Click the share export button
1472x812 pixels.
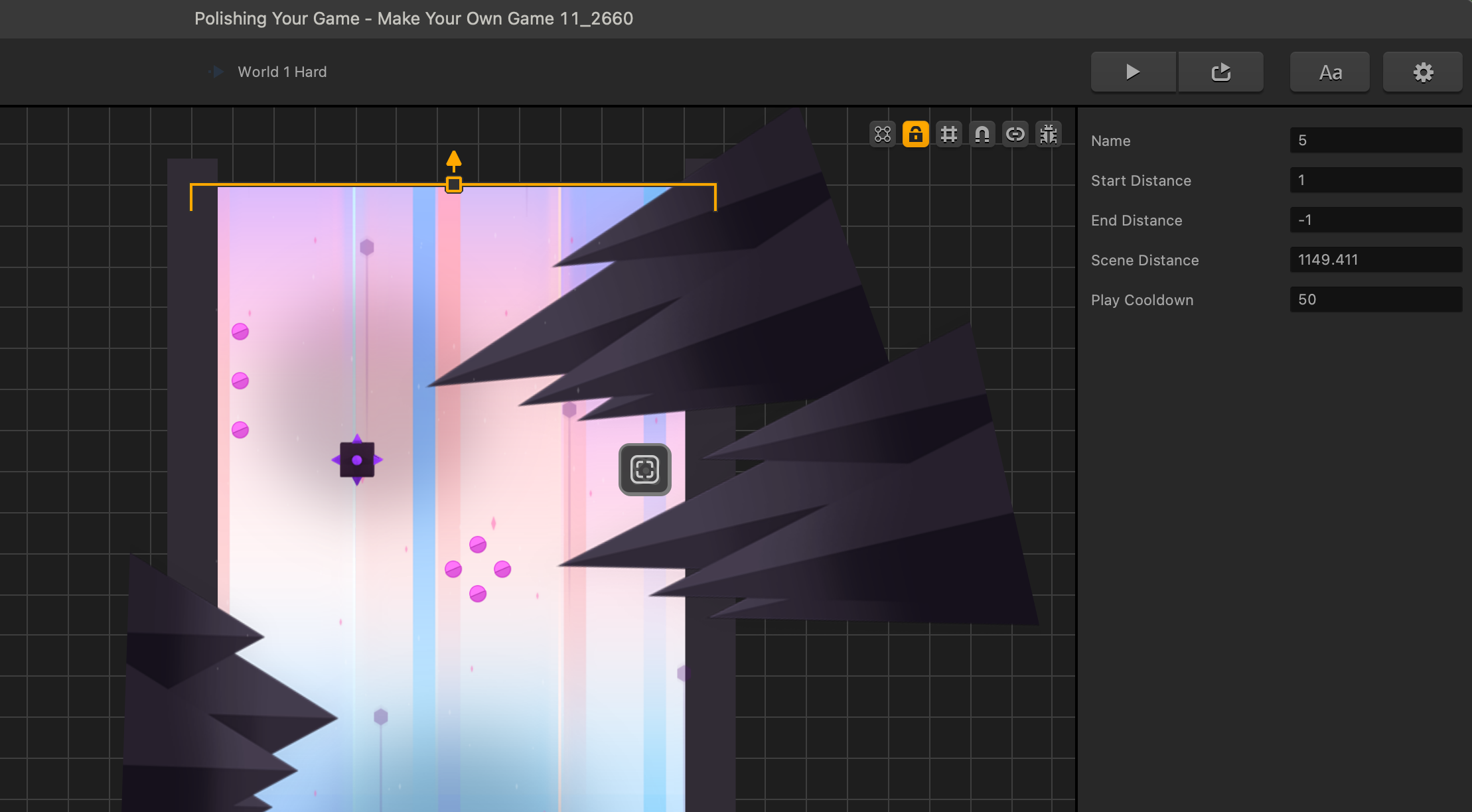(1220, 72)
